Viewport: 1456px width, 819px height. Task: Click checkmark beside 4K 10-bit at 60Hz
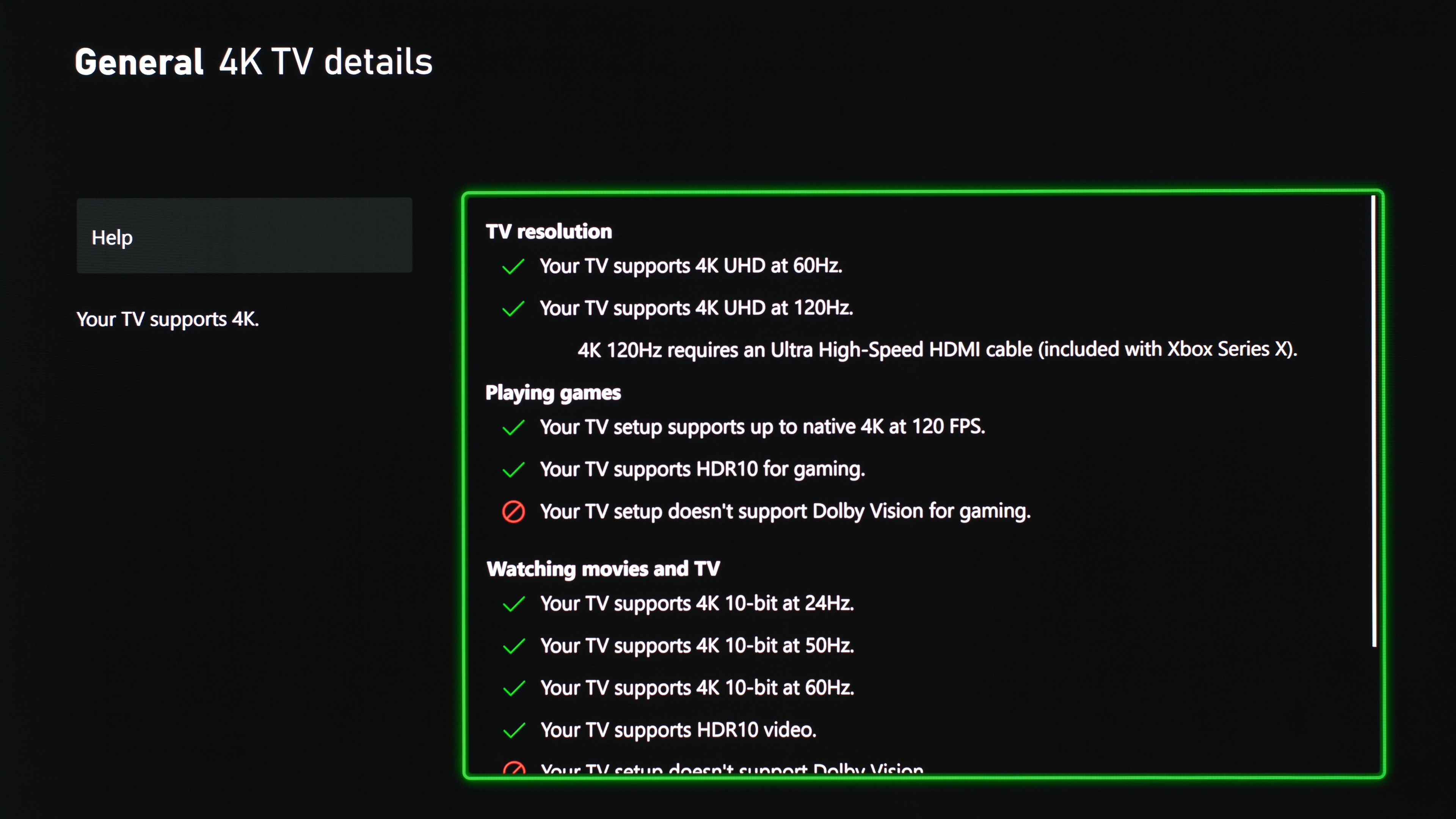(514, 689)
